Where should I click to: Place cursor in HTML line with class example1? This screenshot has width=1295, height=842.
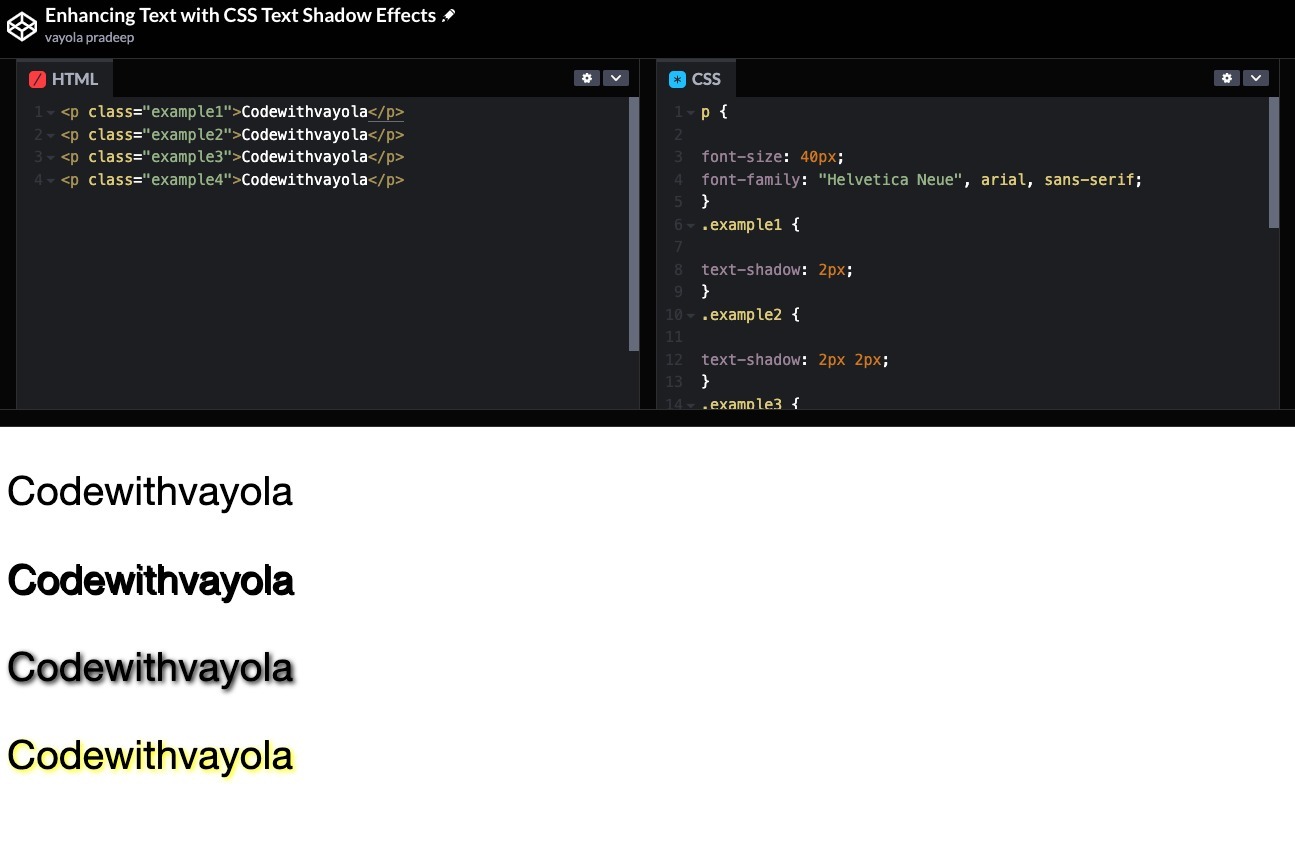coord(232,112)
